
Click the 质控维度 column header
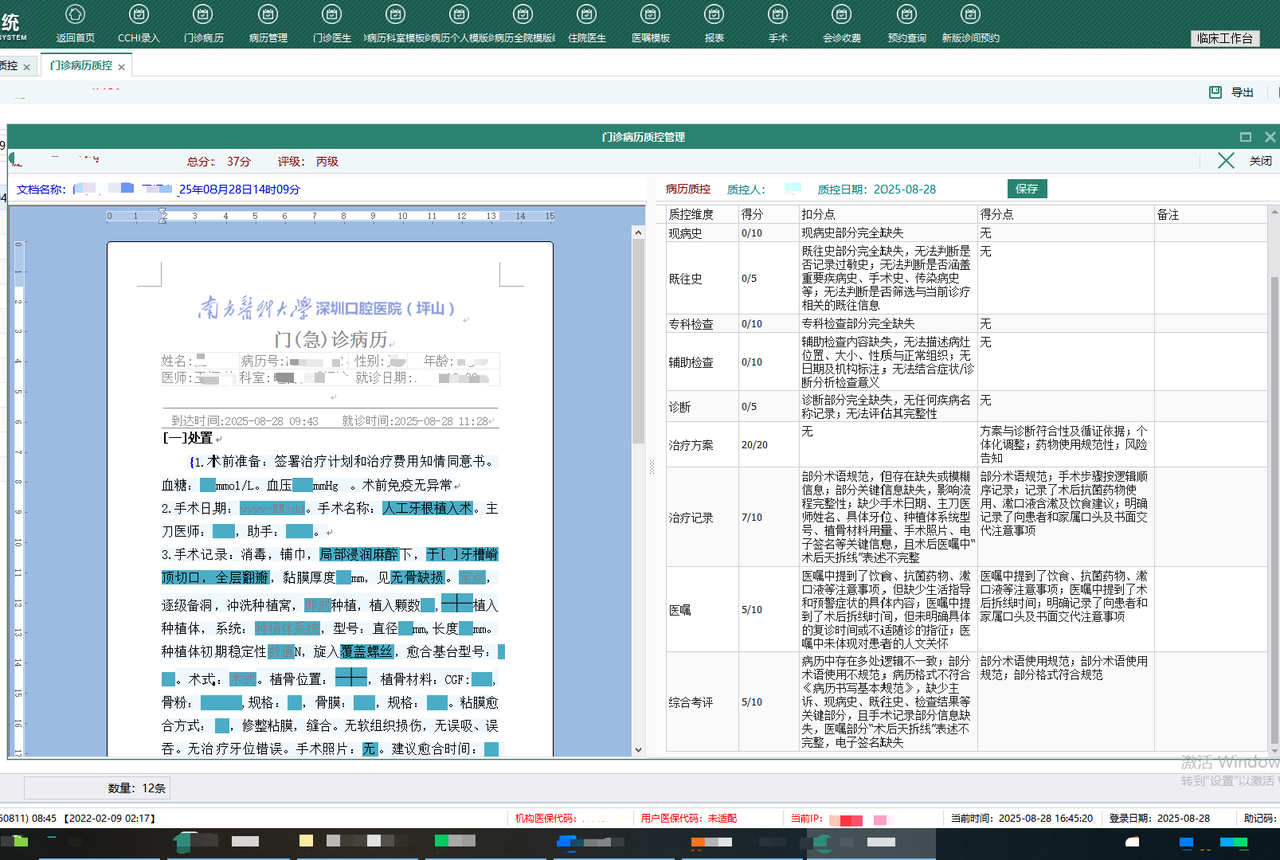tap(702, 214)
